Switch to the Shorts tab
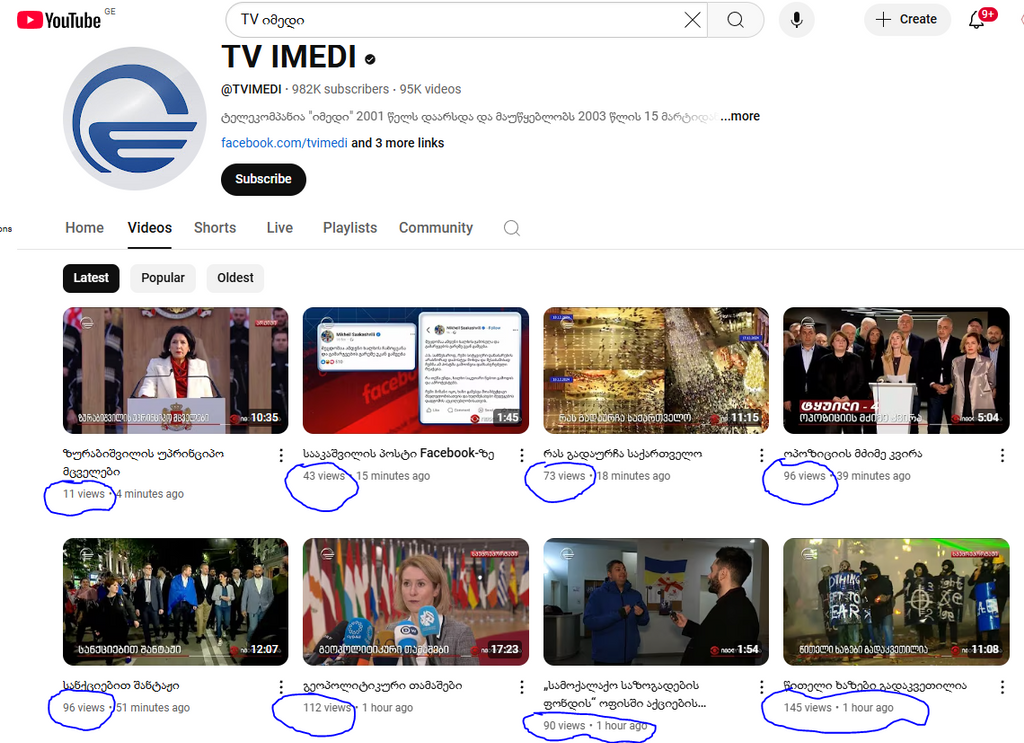This screenshot has width=1024, height=743. (215, 228)
